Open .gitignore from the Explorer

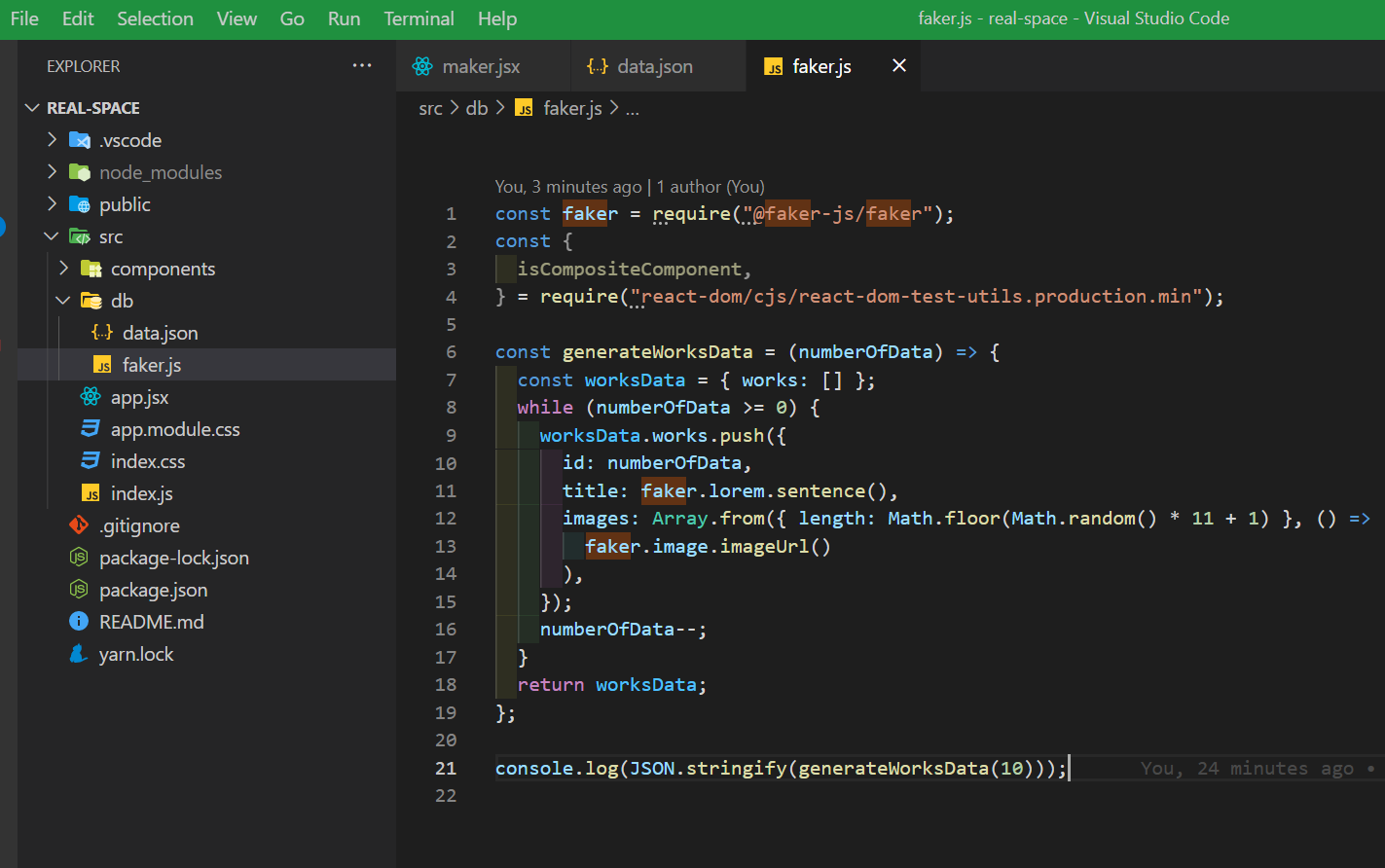pos(139,525)
